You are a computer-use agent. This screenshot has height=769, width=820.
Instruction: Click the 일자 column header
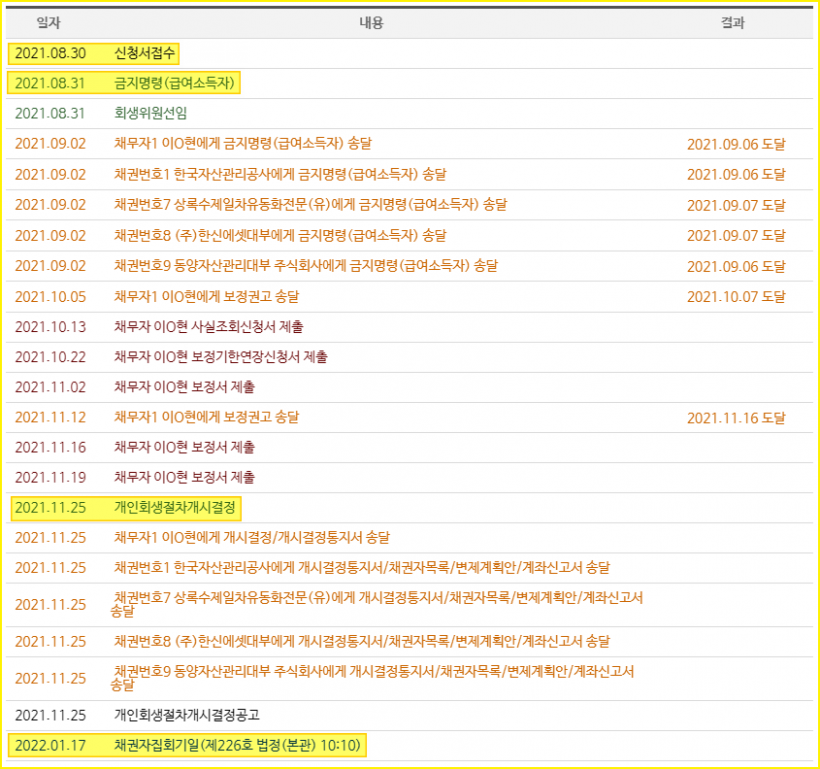pyautogui.click(x=49, y=22)
